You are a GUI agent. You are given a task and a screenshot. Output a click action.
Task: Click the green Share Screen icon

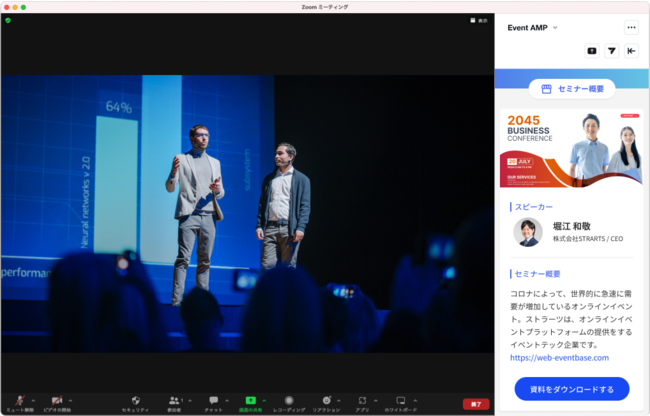tap(250, 400)
